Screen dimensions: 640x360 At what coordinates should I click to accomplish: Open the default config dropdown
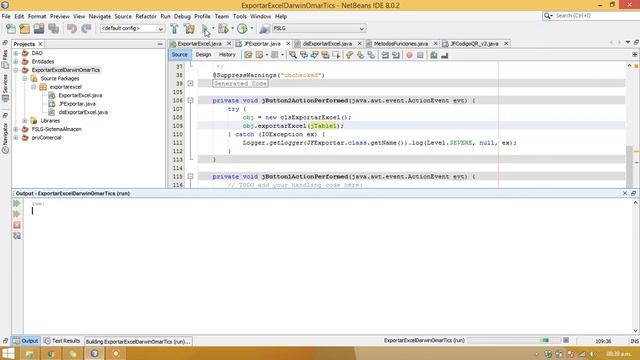[x=132, y=29]
